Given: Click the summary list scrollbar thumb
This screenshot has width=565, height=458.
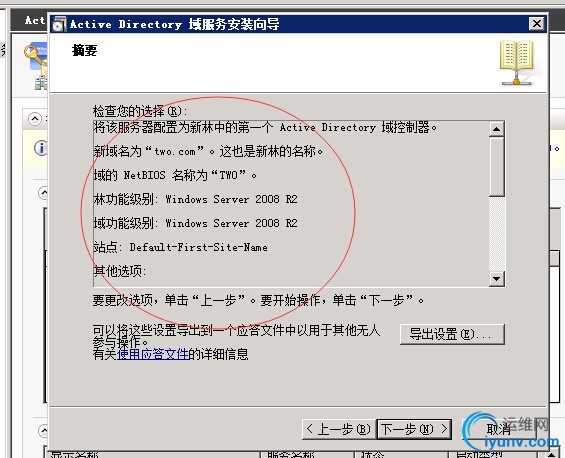Looking at the screenshot, I should (497, 166).
